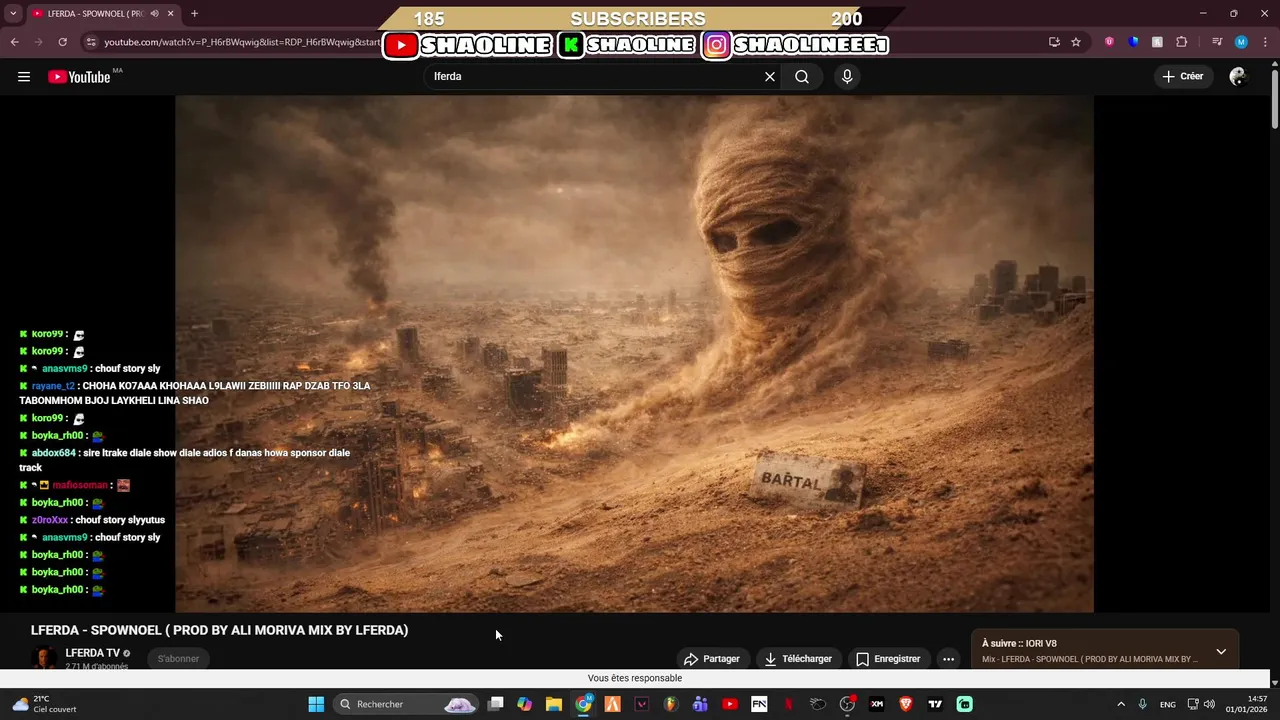This screenshot has height=720, width=1280.
Task: Open the gray square extension icon
Action: click(x=1157, y=42)
